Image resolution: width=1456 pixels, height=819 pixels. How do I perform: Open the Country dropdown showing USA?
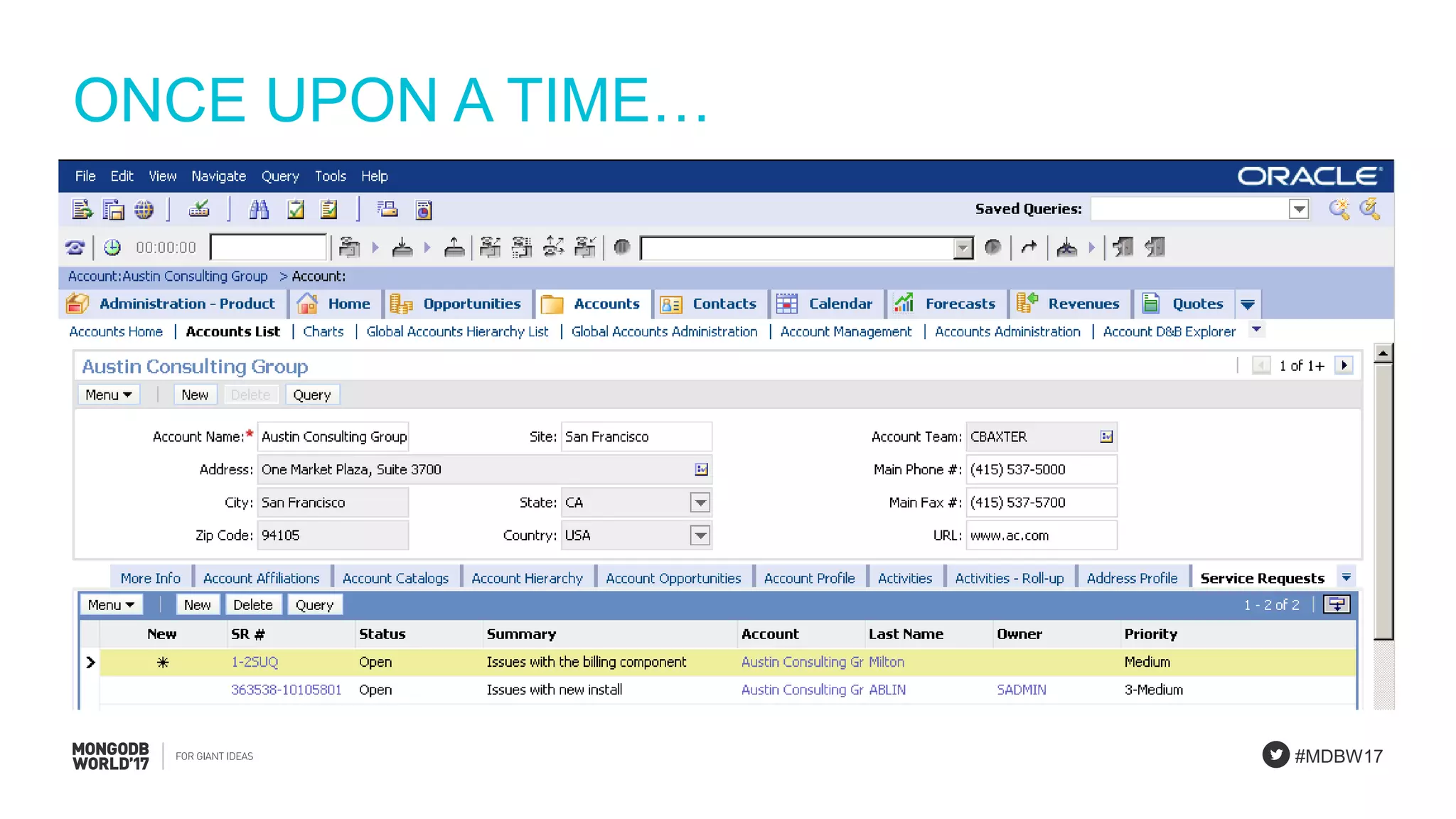coord(700,535)
